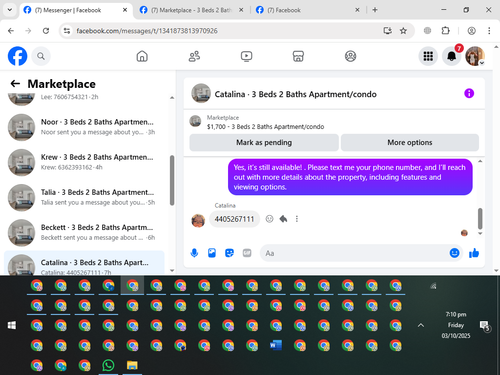Click the message input field Aa

click(x=355, y=253)
